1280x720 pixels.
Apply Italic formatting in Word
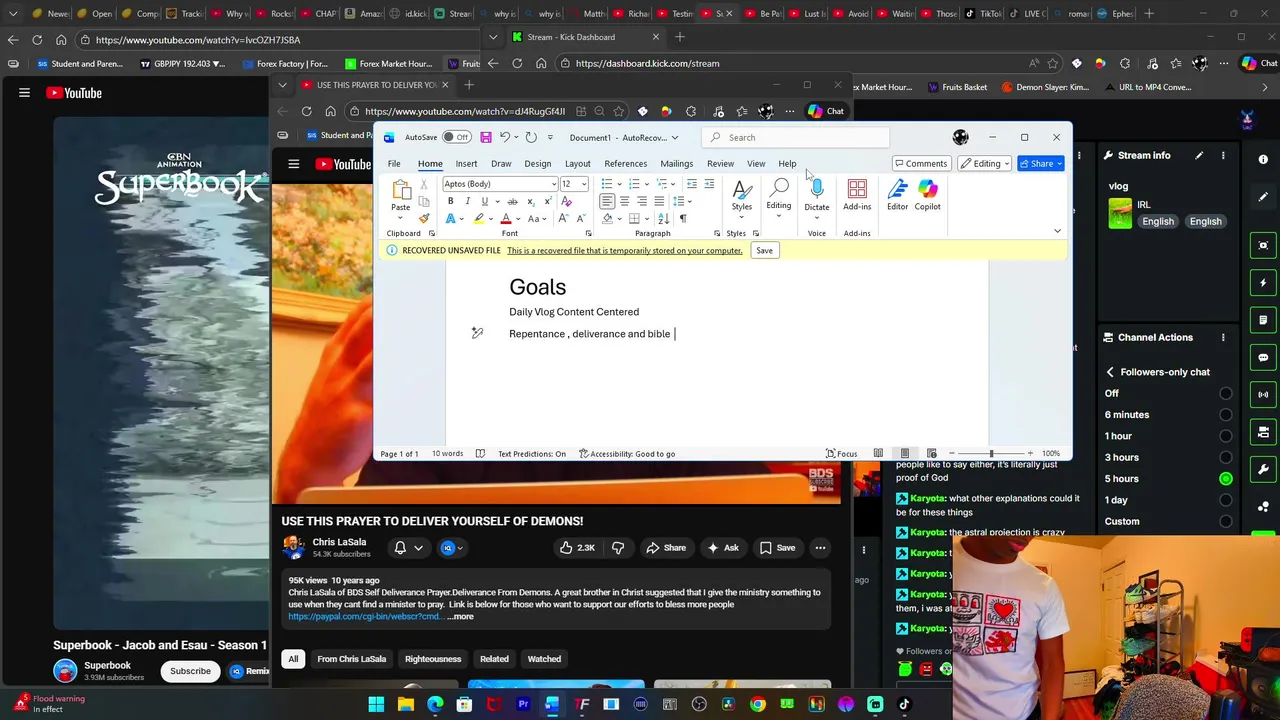[x=468, y=201]
